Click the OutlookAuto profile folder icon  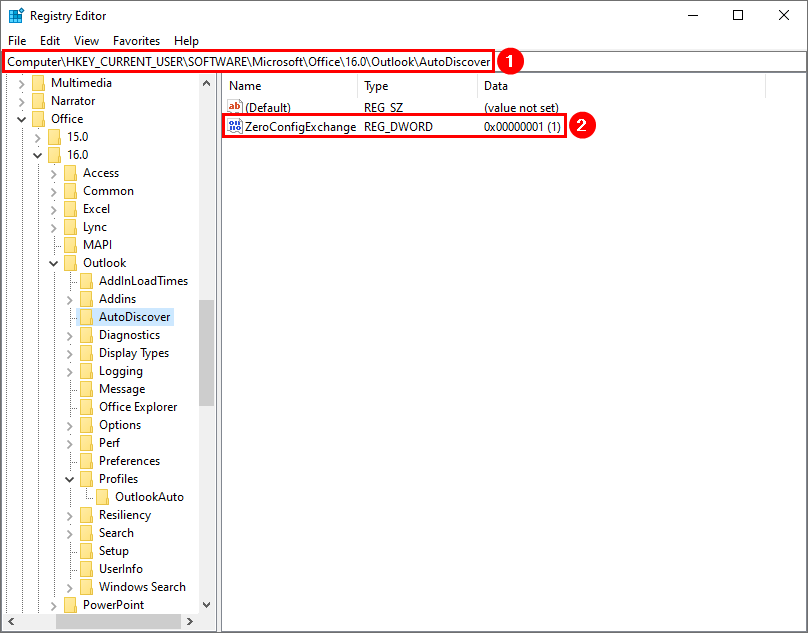103,497
